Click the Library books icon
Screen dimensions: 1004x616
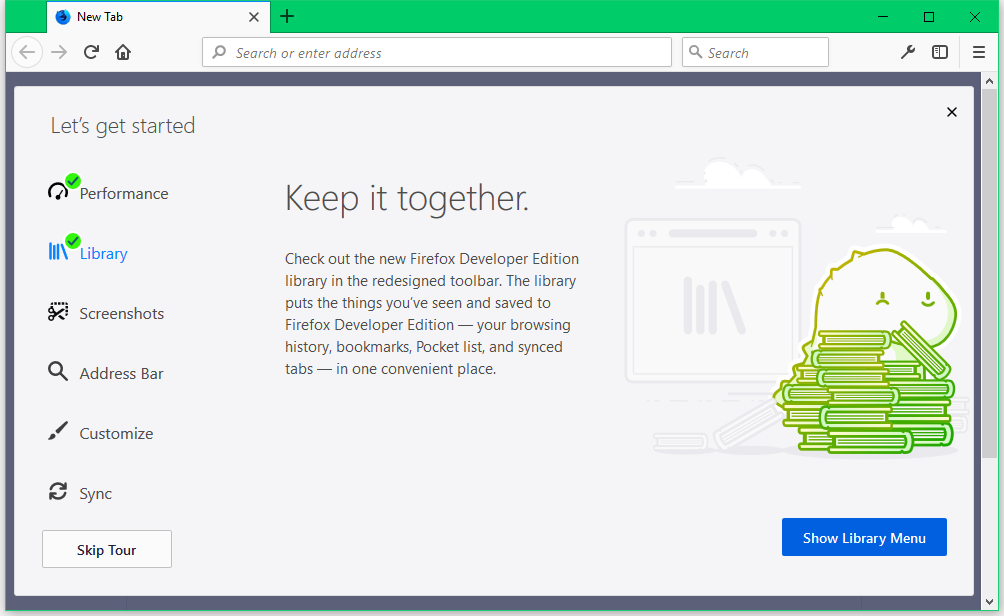58,251
